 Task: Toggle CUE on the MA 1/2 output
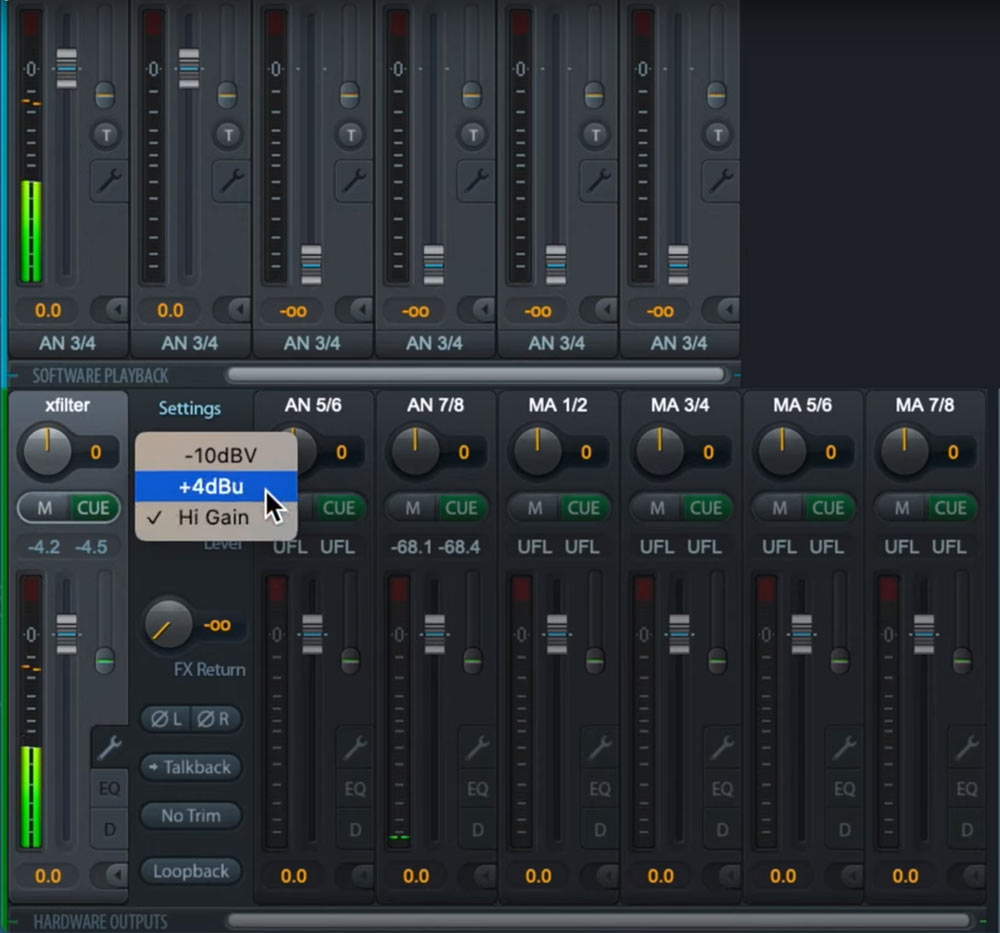pyautogui.click(x=584, y=508)
